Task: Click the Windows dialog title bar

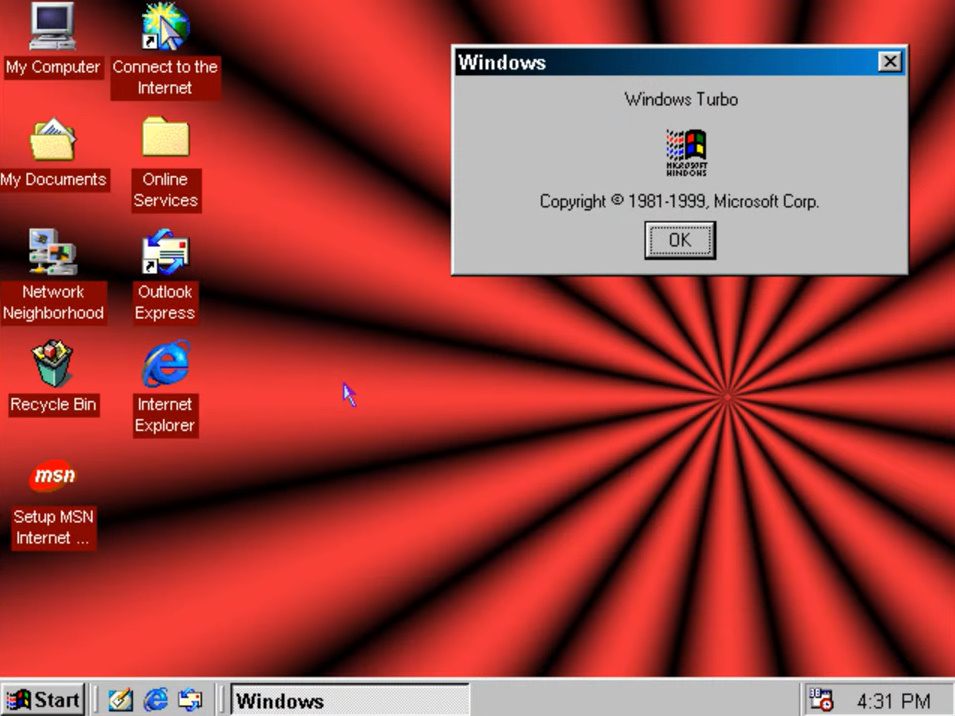Action: 680,62
